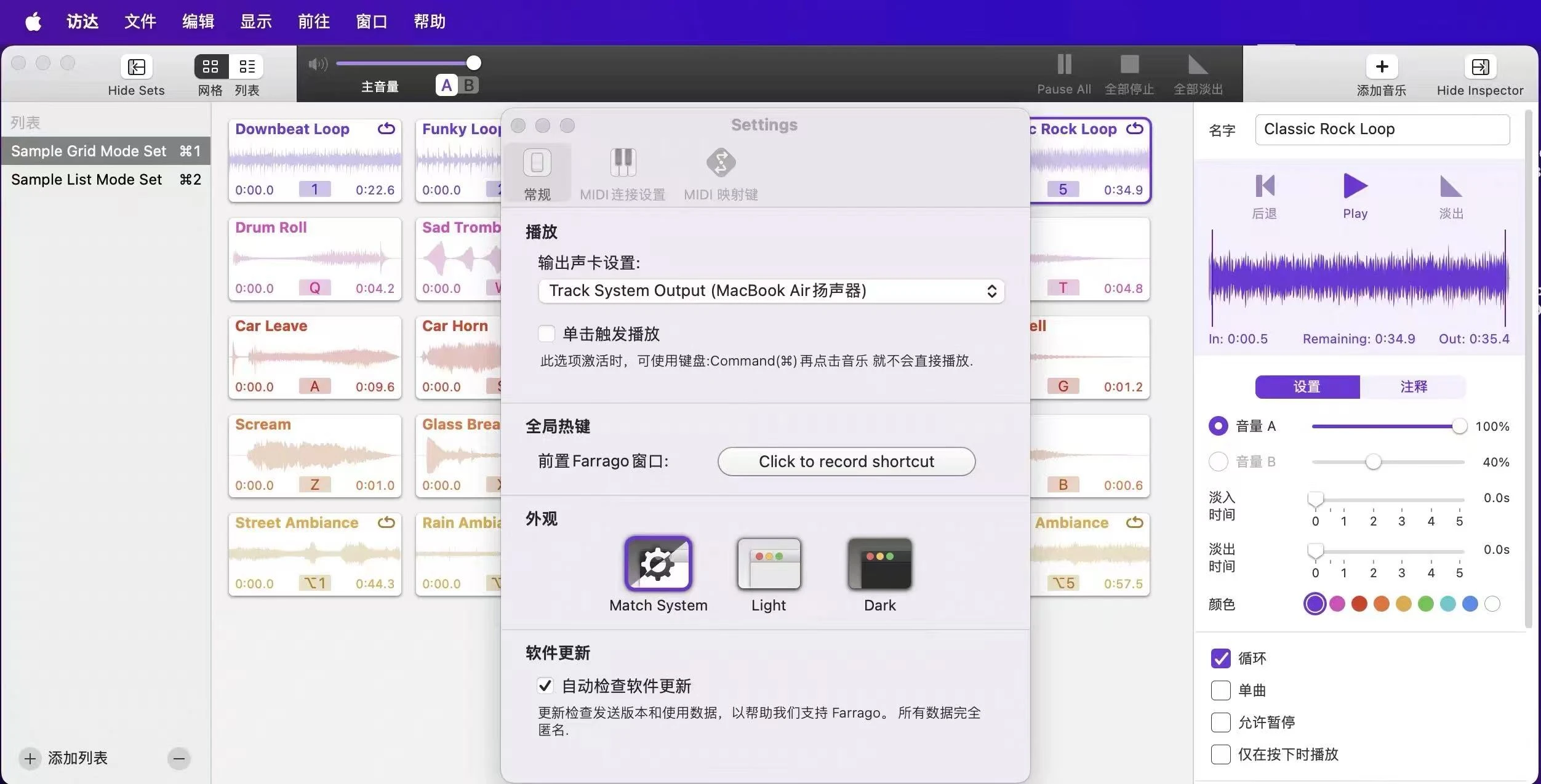Select master volume mode A
Image resolution: width=1541 pixels, height=784 pixels.
447,85
